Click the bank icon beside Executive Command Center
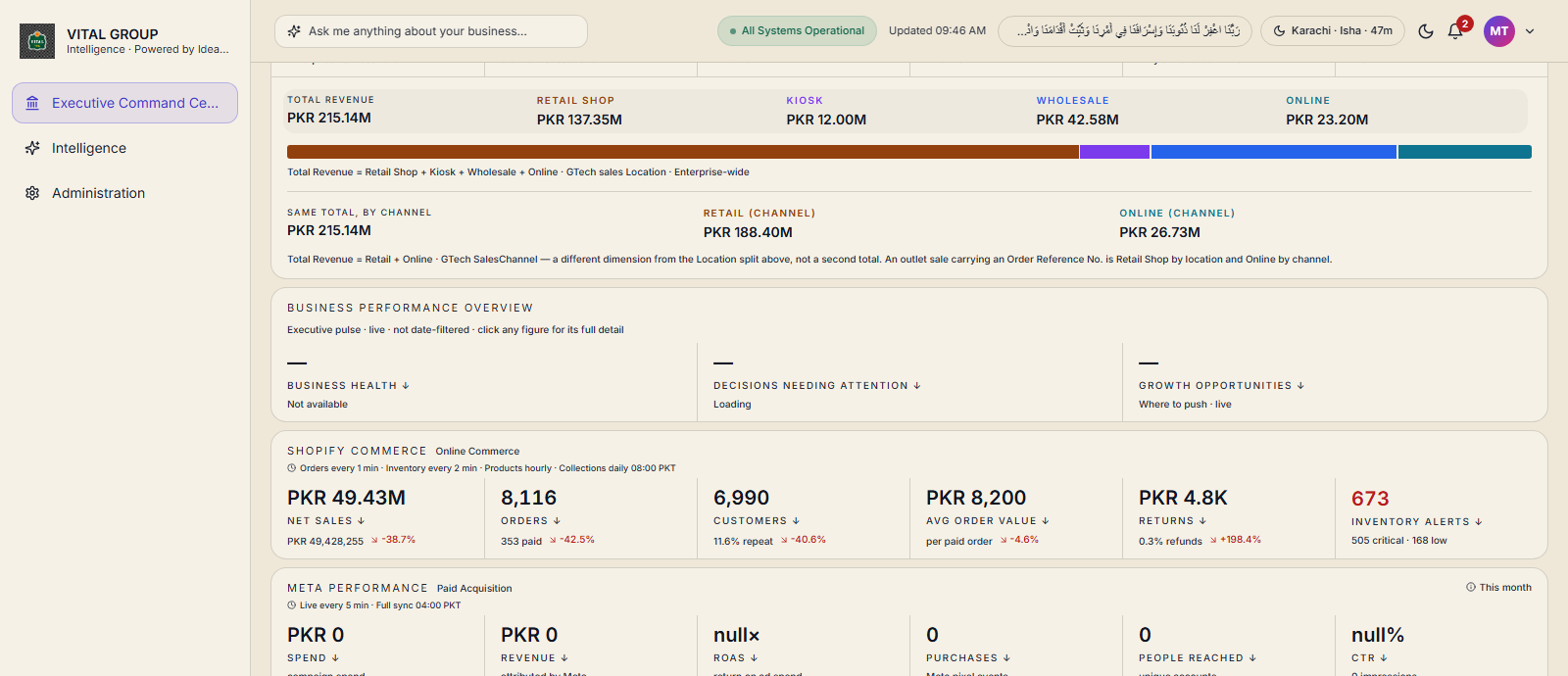The width and height of the screenshot is (1568, 676). pos(32,103)
